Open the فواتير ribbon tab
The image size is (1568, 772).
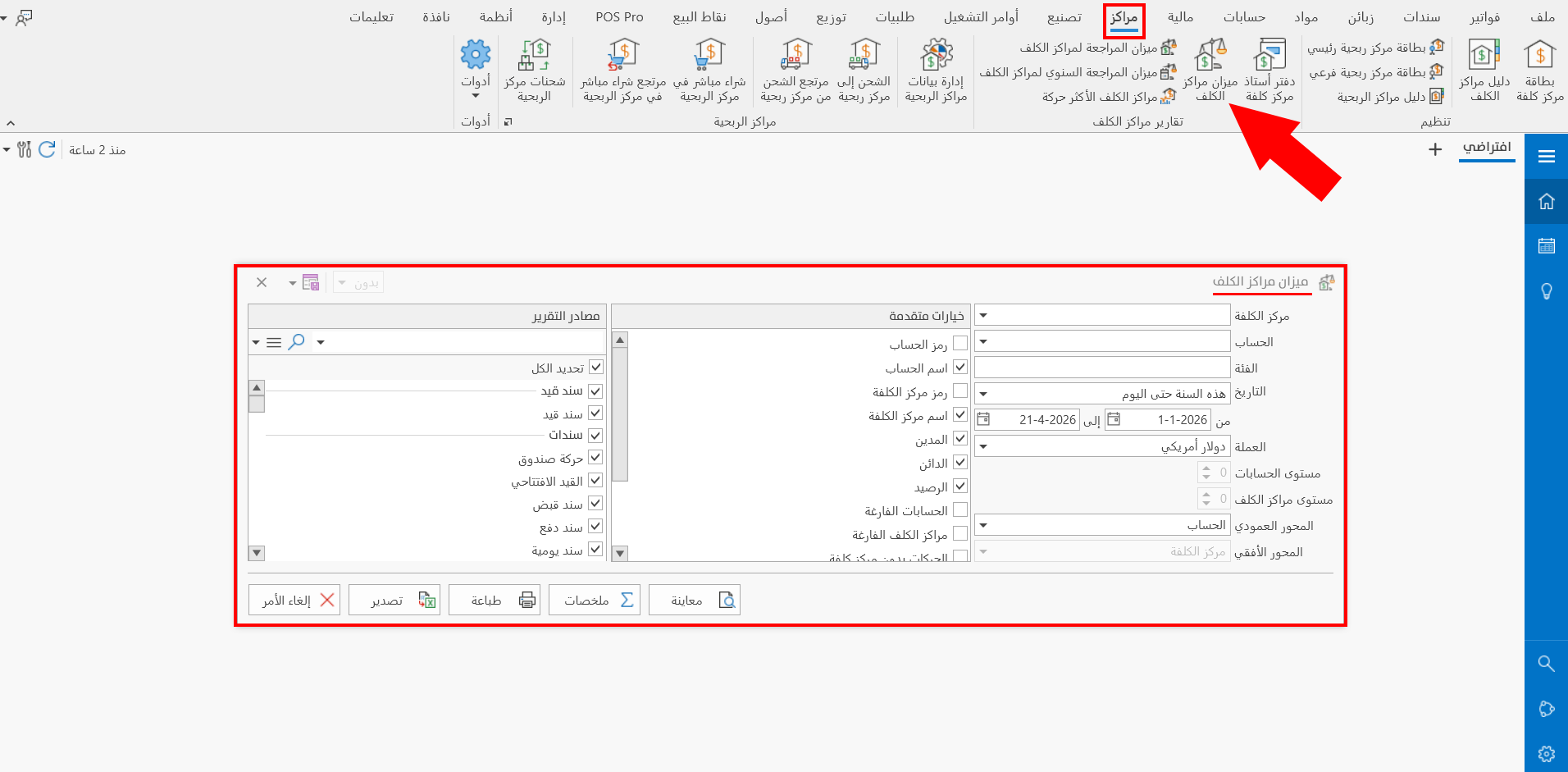[x=1485, y=17]
